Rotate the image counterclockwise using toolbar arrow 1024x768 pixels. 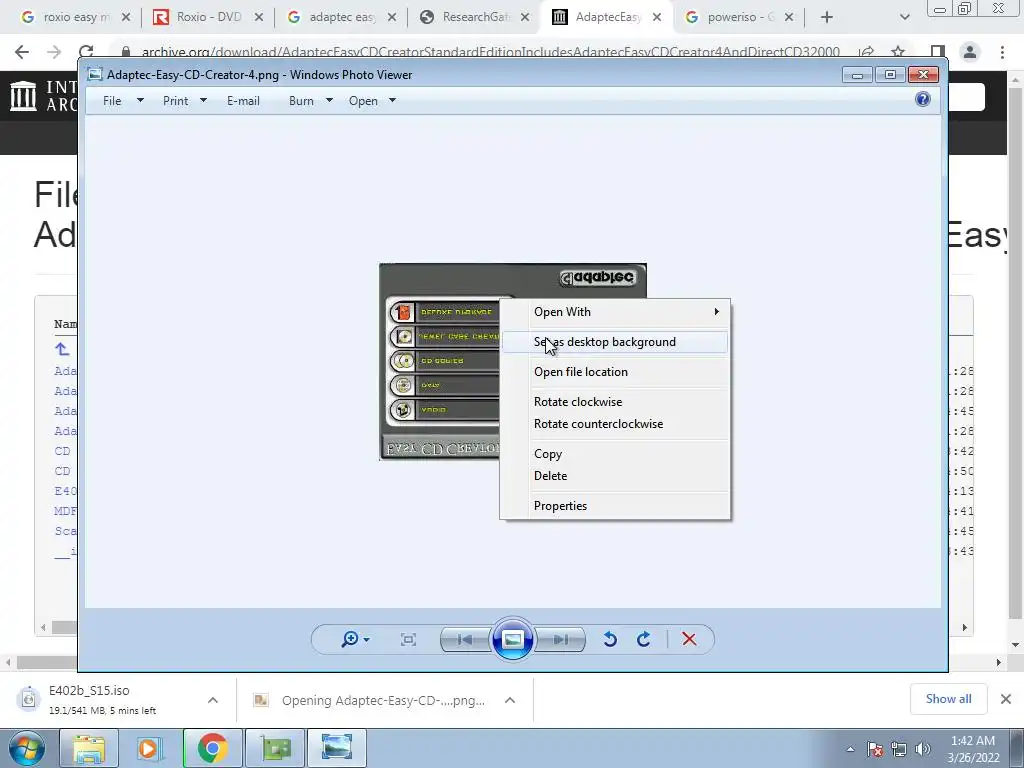tap(610, 639)
